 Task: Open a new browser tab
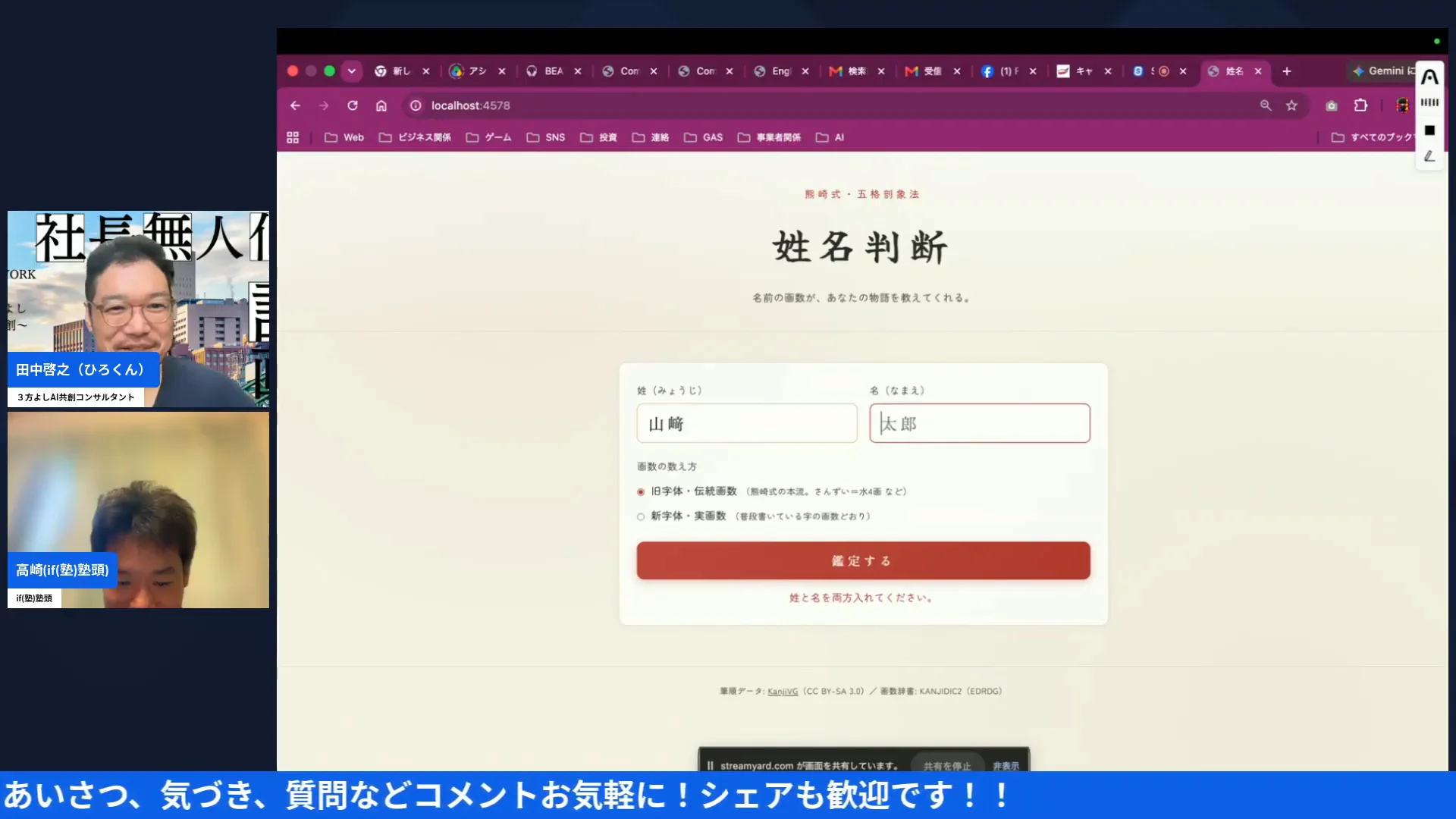(1287, 71)
